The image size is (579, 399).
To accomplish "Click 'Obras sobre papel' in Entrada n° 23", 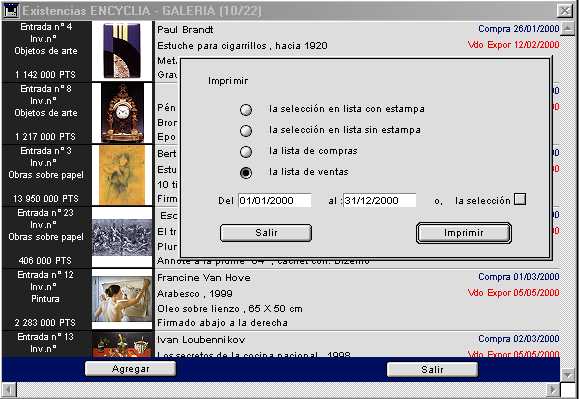I will pyautogui.click(x=46, y=237).
